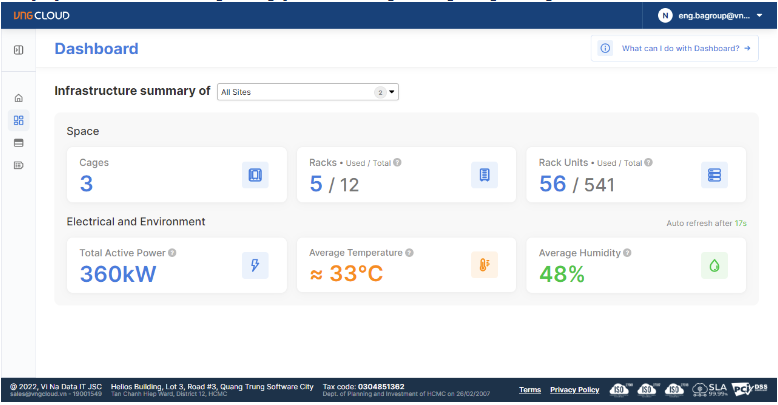778x405 pixels.
Task: Open the Privacy Policy link
Action: [x=574, y=390]
